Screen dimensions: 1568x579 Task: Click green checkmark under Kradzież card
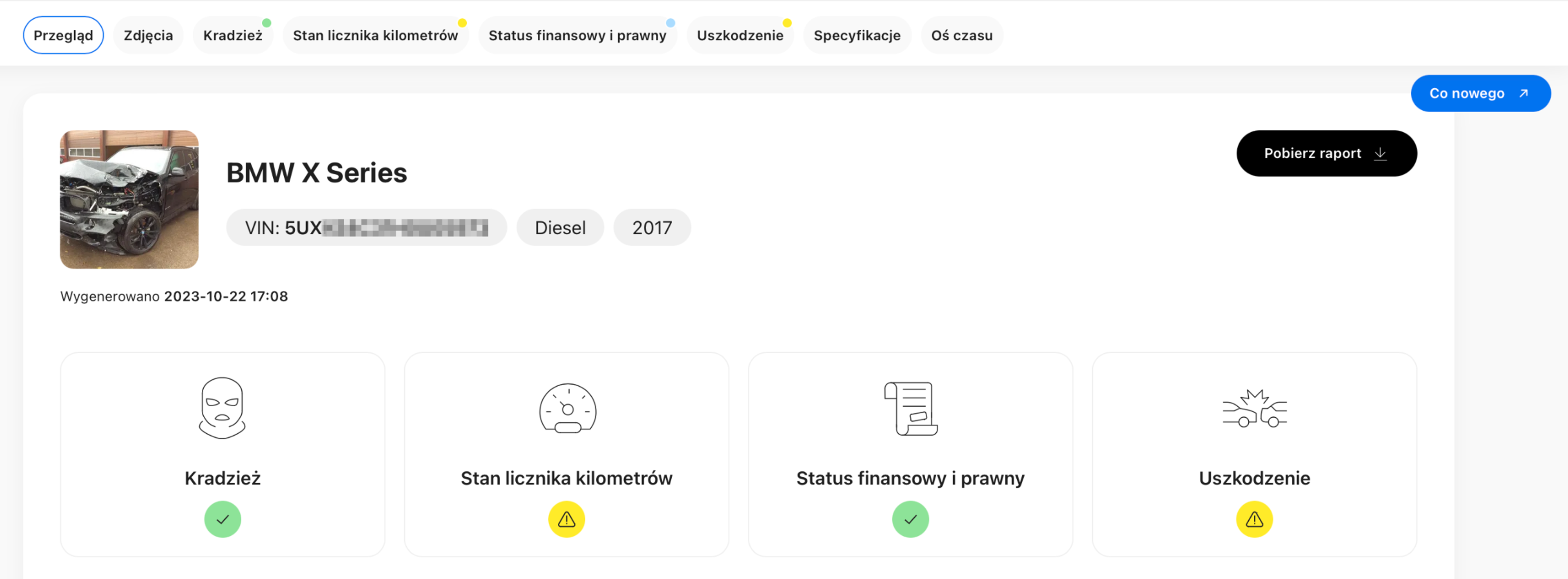222,519
